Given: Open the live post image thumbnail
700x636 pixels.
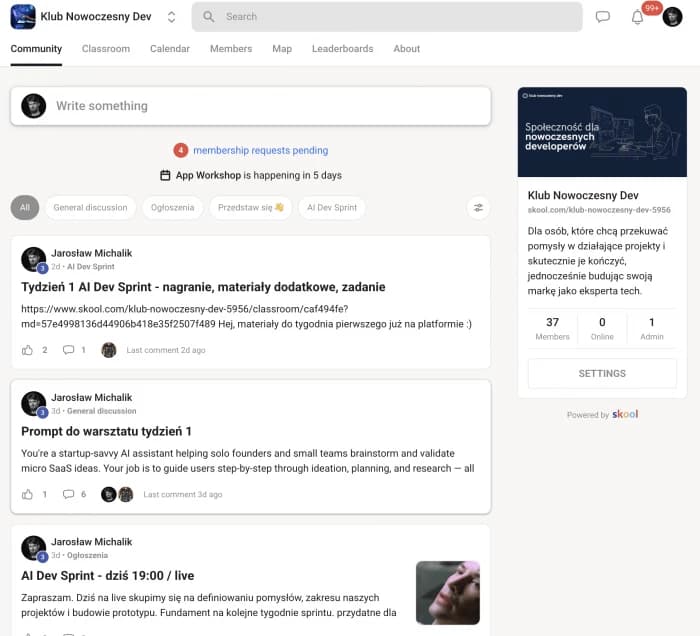Looking at the screenshot, I should click(448, 593).
